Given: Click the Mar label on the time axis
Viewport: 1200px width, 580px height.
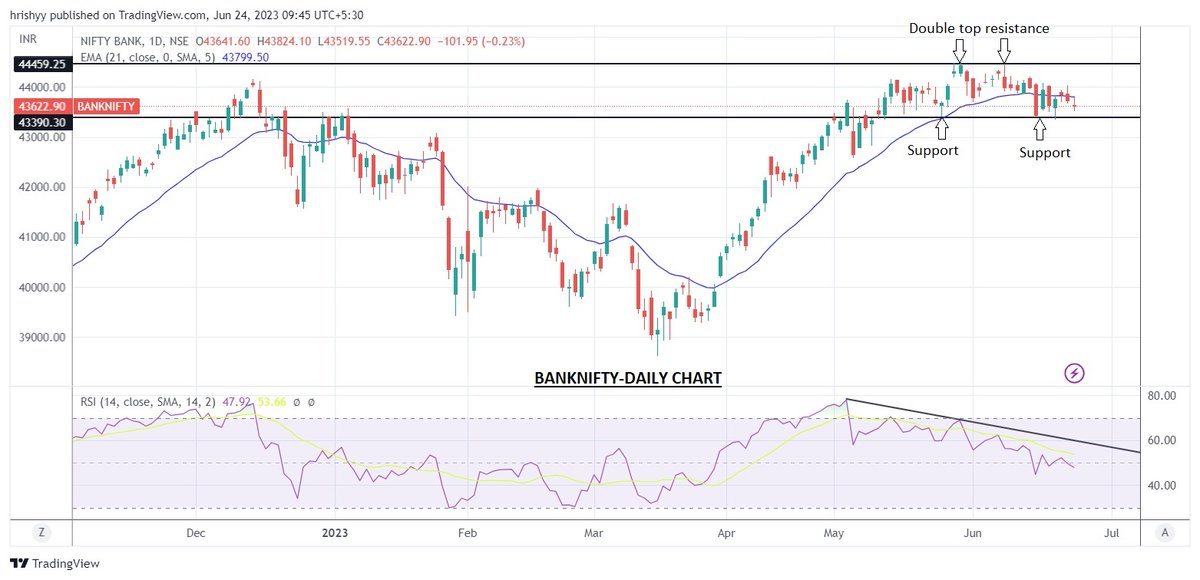Looking at the screenshot, I should point(595,533).
